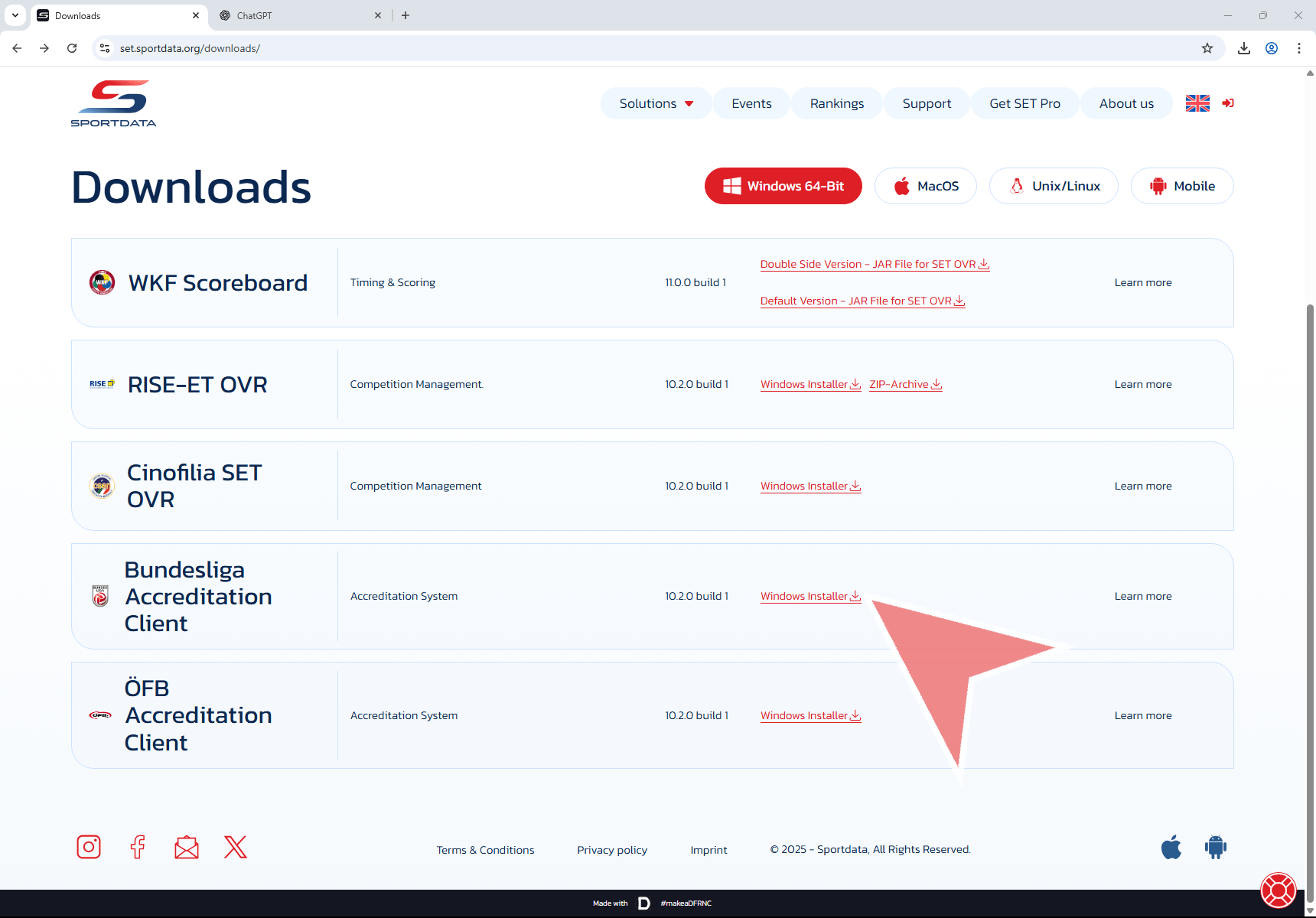Switch to Unix/Linux downloads
Viewport: 1316px width, 918px height.
[x=1054, y=186]
